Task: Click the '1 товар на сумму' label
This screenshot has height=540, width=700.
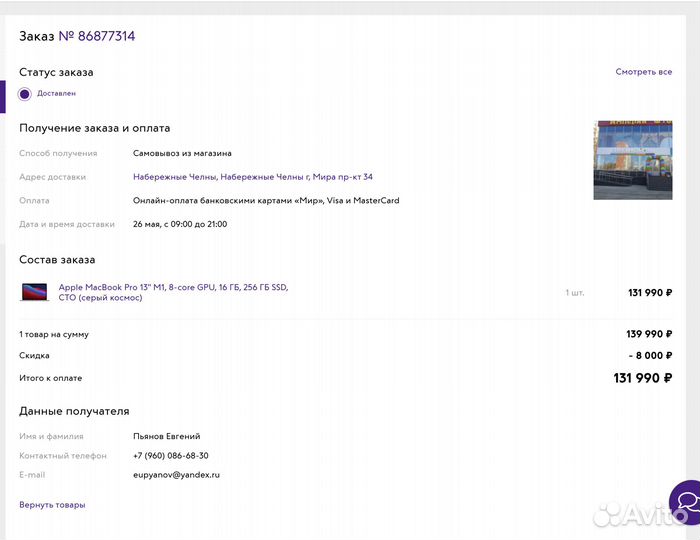Action: (54, 334)
